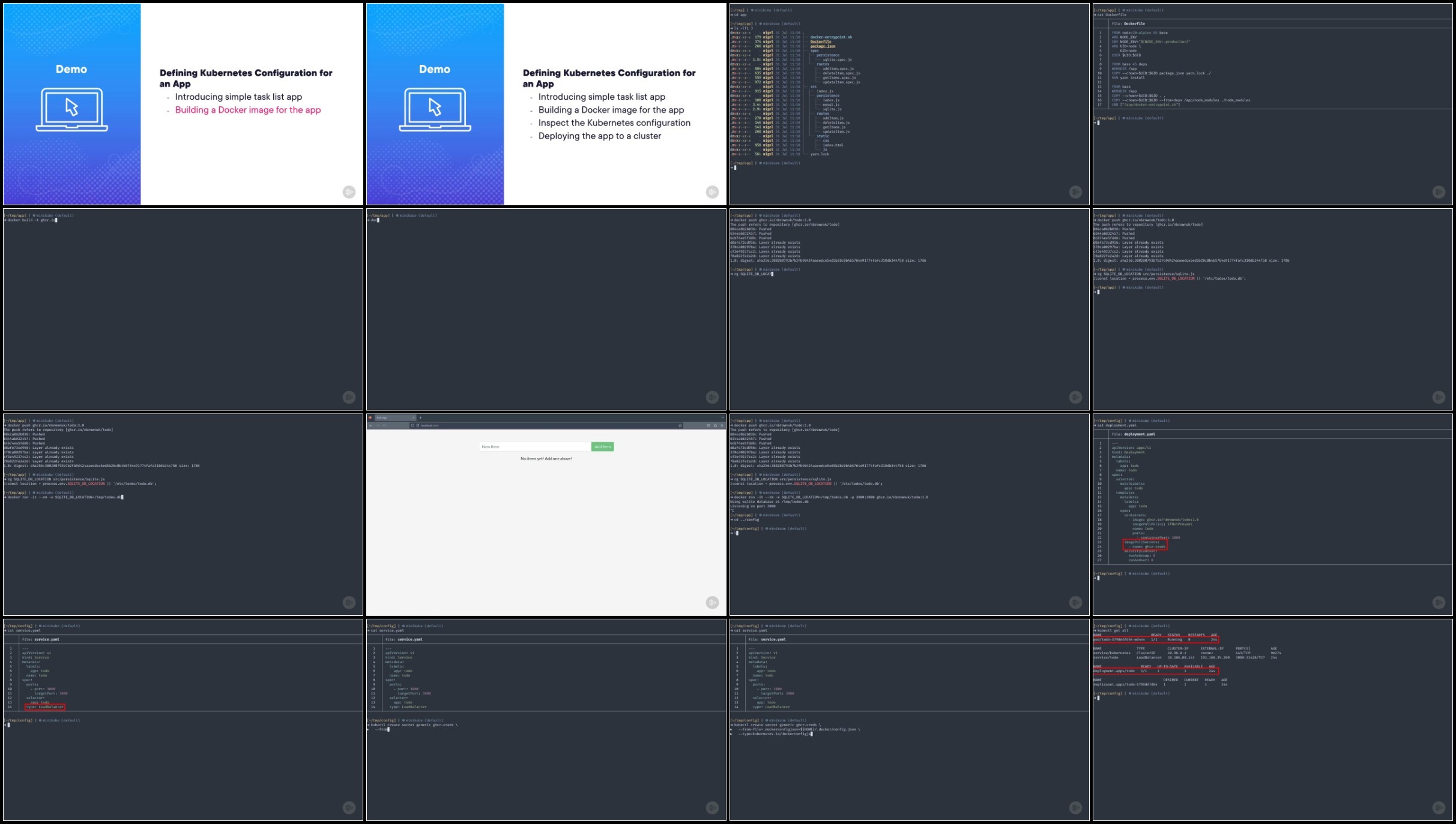Open thumbnail with highlighted LoadBalancer service type
This screenshot has width=1456, height=824.
183,720
